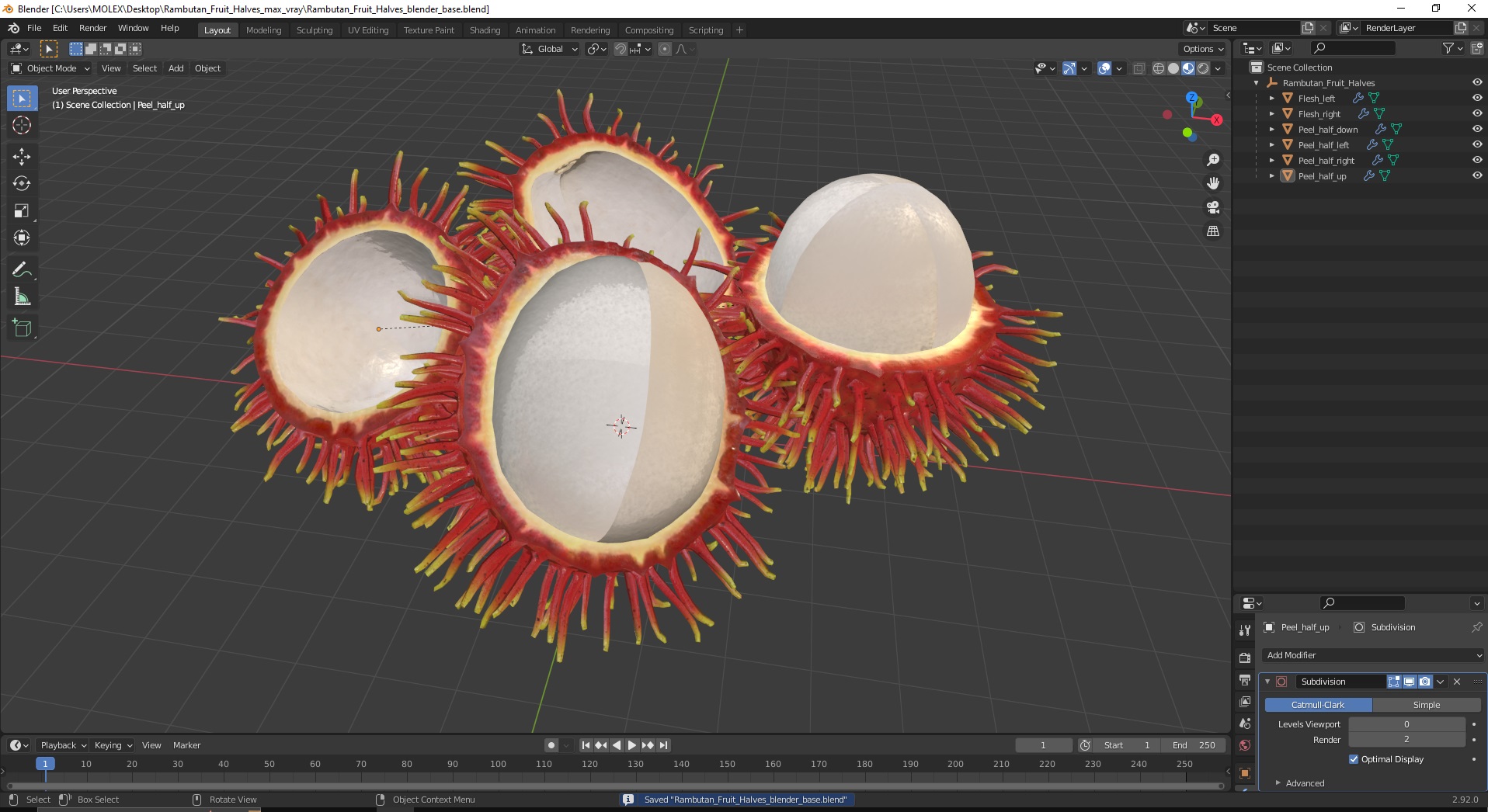Click the current frame number field
This screenshot has width=1488, height=812.
click(x=1043, y=745)
